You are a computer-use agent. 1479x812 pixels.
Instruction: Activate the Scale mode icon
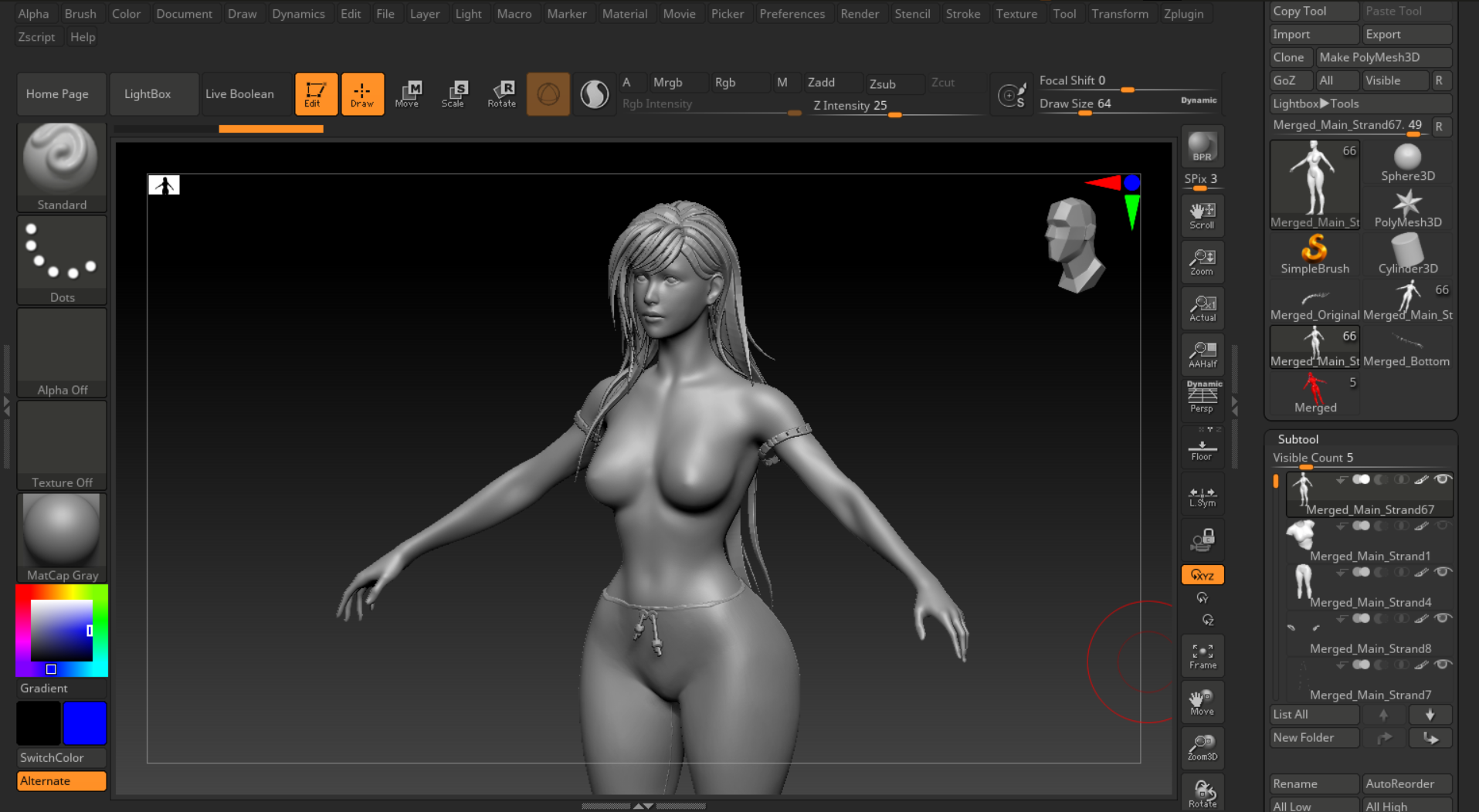point(454,93)
